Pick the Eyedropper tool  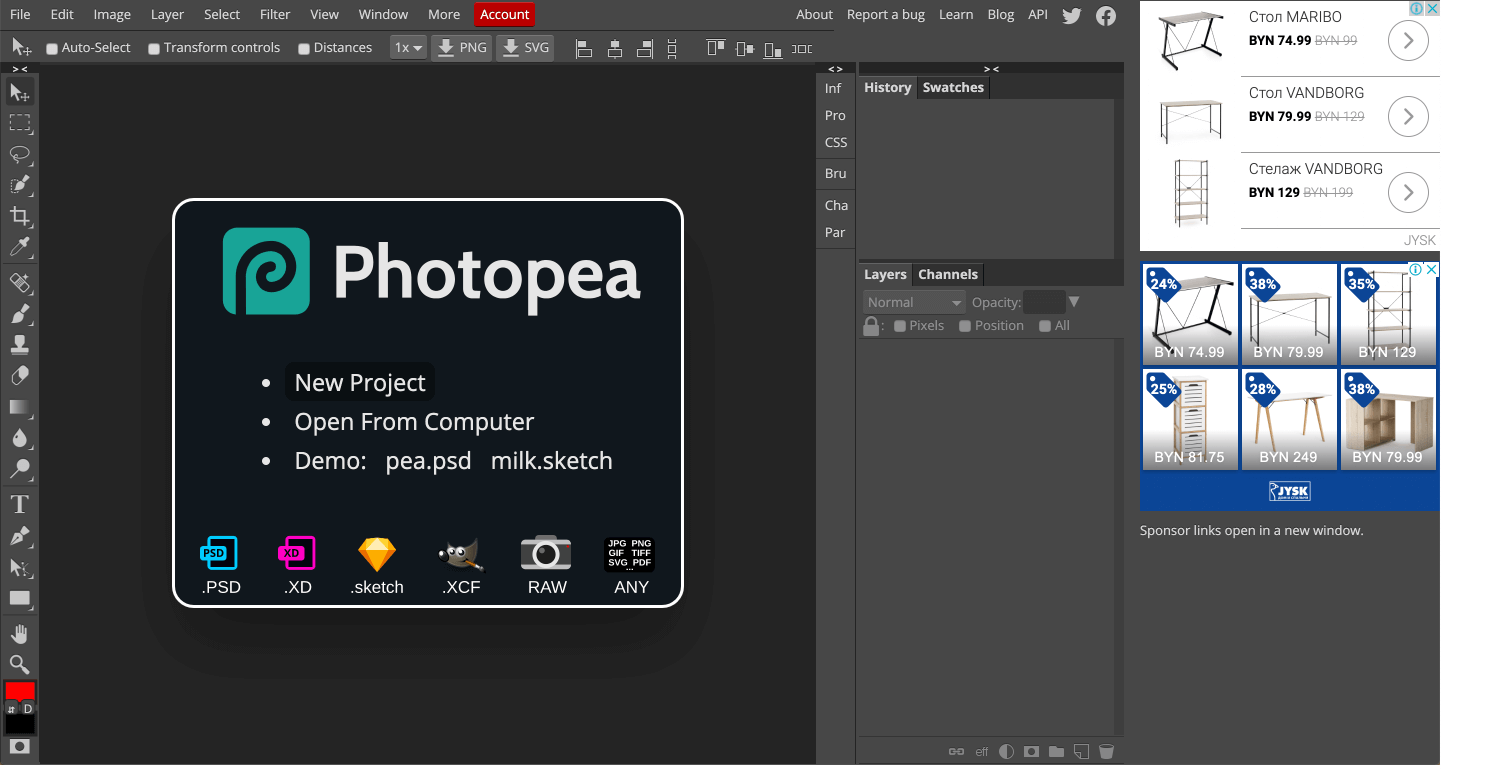coord(19,247)
